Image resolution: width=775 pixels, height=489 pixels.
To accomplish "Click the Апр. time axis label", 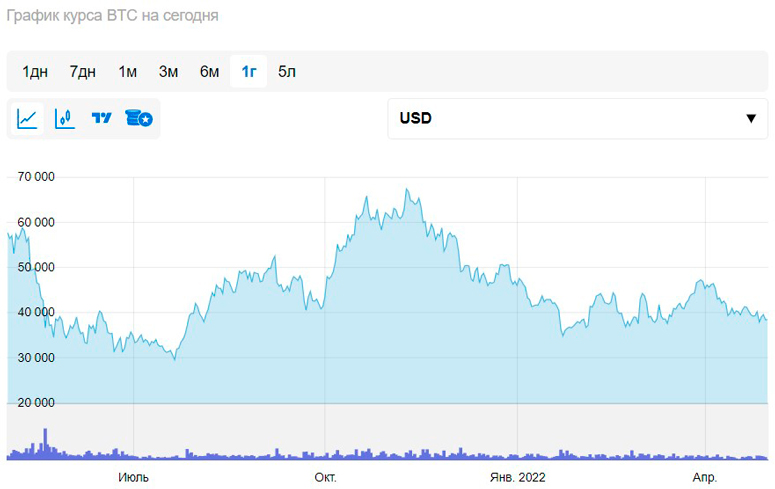I will 705,477.
